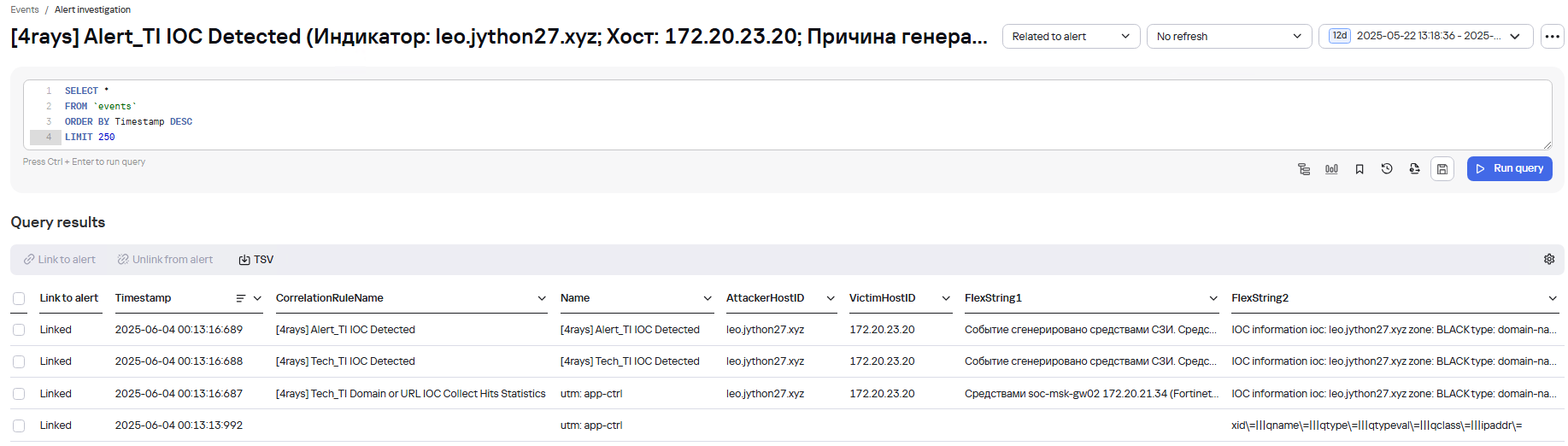Screen dimensions: 1568x446
Task: Expand the 'No refresh' interval dropdown
Action: 1228,37
